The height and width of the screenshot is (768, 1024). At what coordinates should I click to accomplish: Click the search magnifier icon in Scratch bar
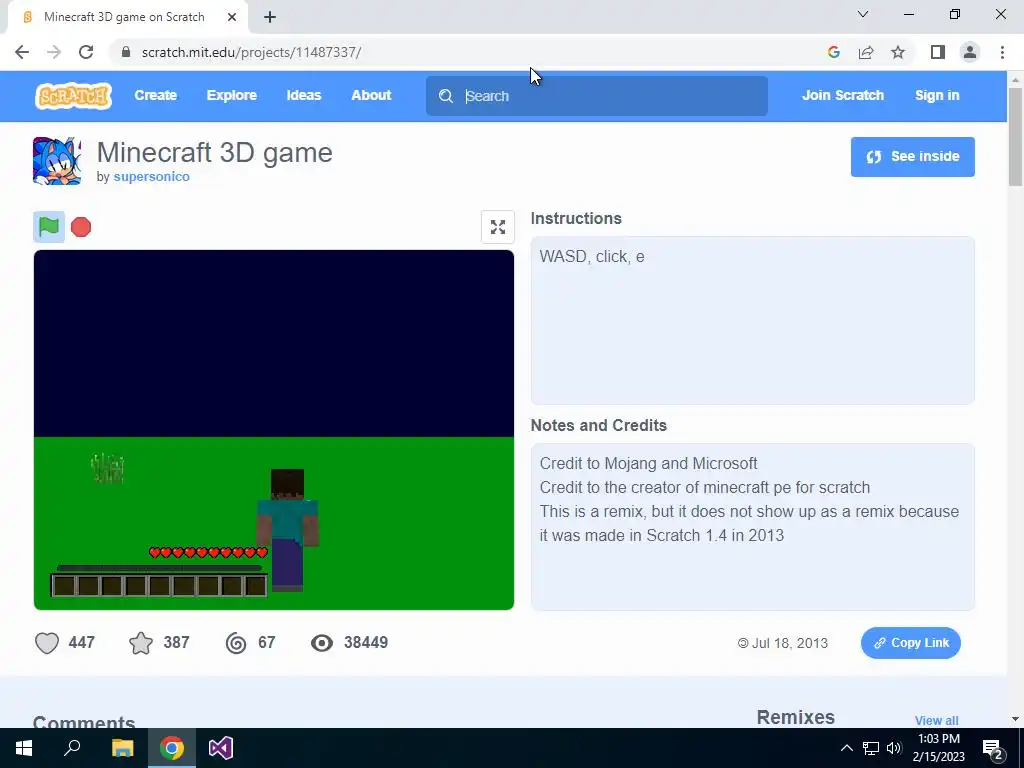tap(446, 96)
